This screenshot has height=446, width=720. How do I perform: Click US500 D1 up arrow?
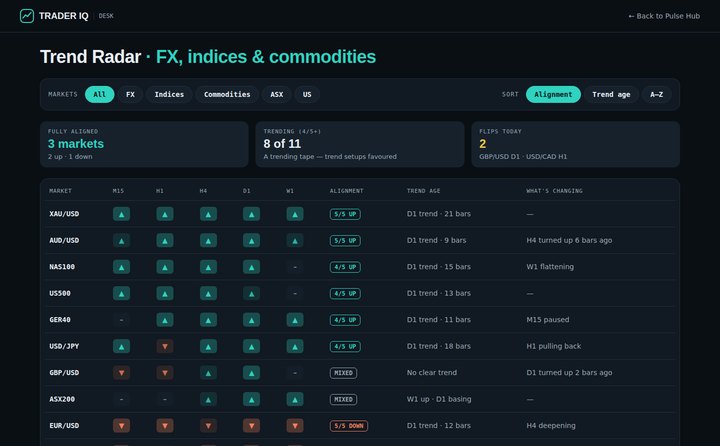[251, 294]
